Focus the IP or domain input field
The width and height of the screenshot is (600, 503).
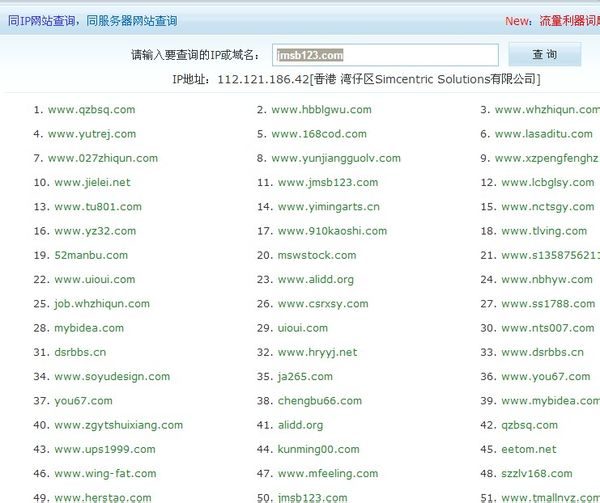[385, 55]
